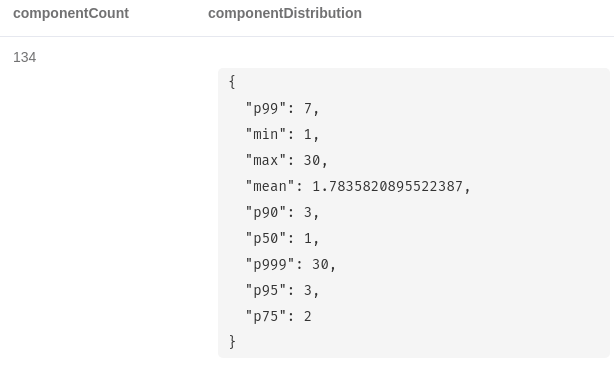Click the "p50": 1 line
The image size is (614, 377).
[x=282, y=238]
